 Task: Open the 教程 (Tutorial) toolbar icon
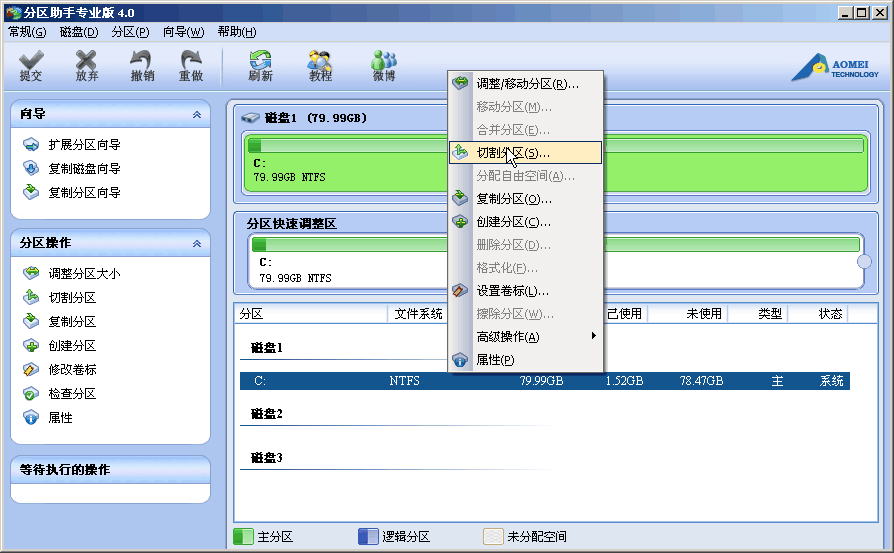320,66
